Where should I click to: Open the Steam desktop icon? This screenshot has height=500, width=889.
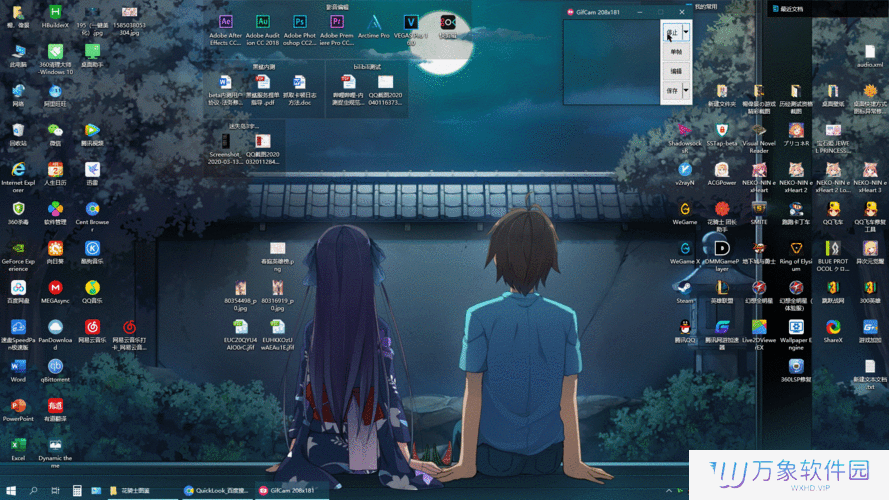coord(684,292)
